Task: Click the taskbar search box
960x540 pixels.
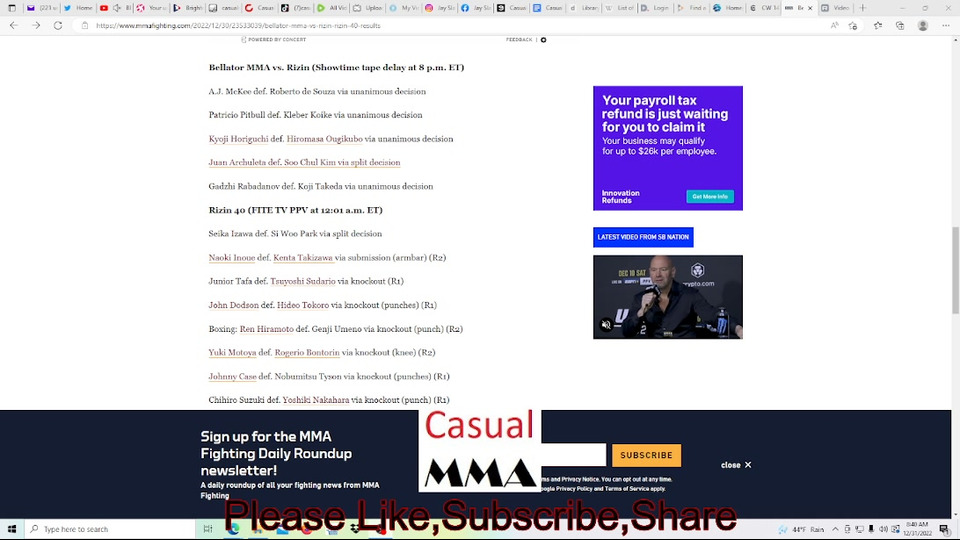Action: pyautogui.click(x=110, y=529)
